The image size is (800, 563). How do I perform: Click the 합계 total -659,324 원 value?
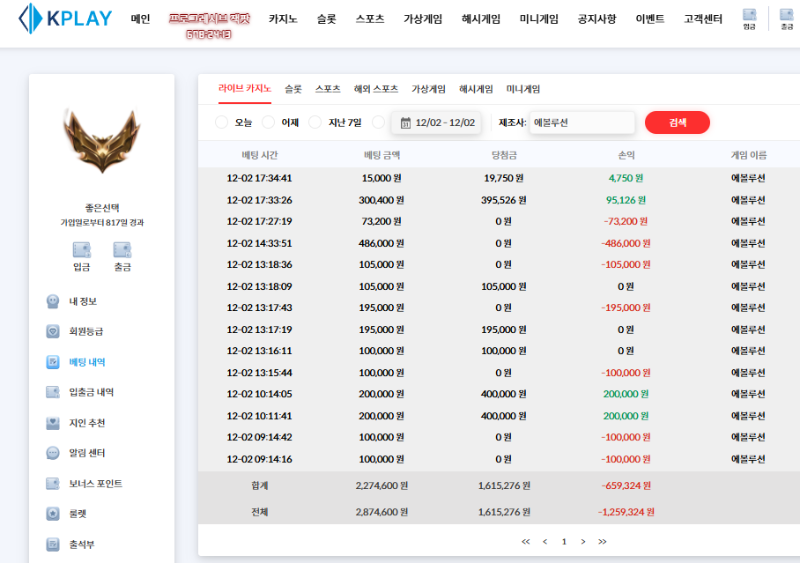[x=626, y=485]
